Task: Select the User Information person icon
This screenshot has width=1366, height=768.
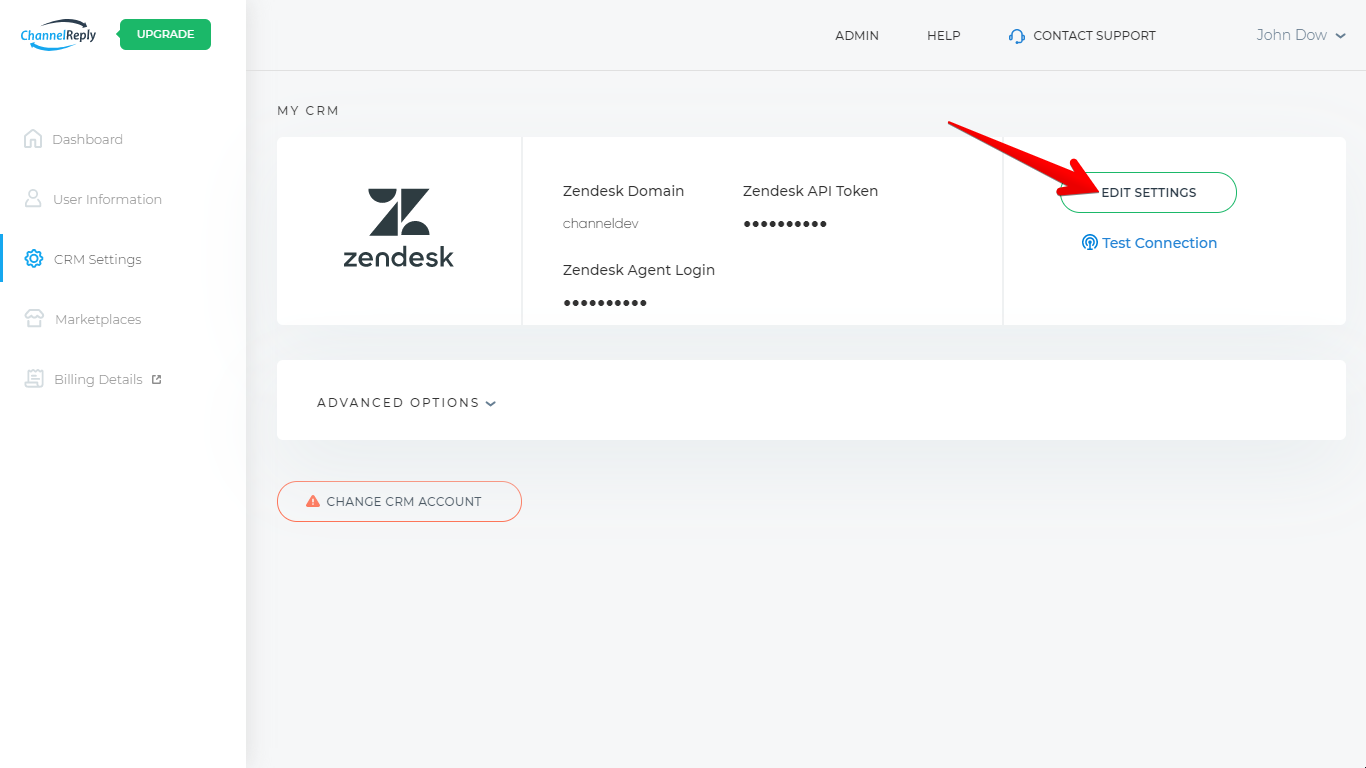Action: [33, 199]
